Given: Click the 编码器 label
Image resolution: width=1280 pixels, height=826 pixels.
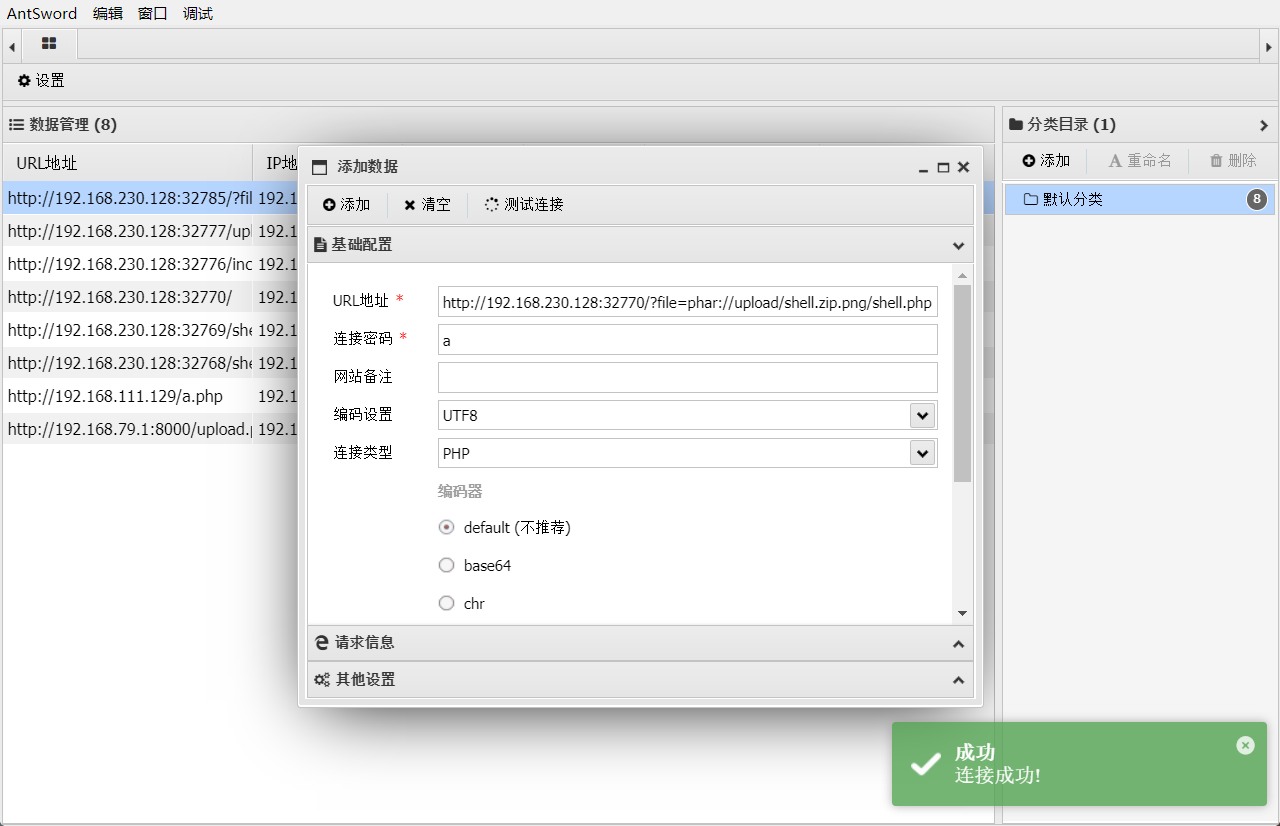Looking at the screenshot, I should [460, 491].
